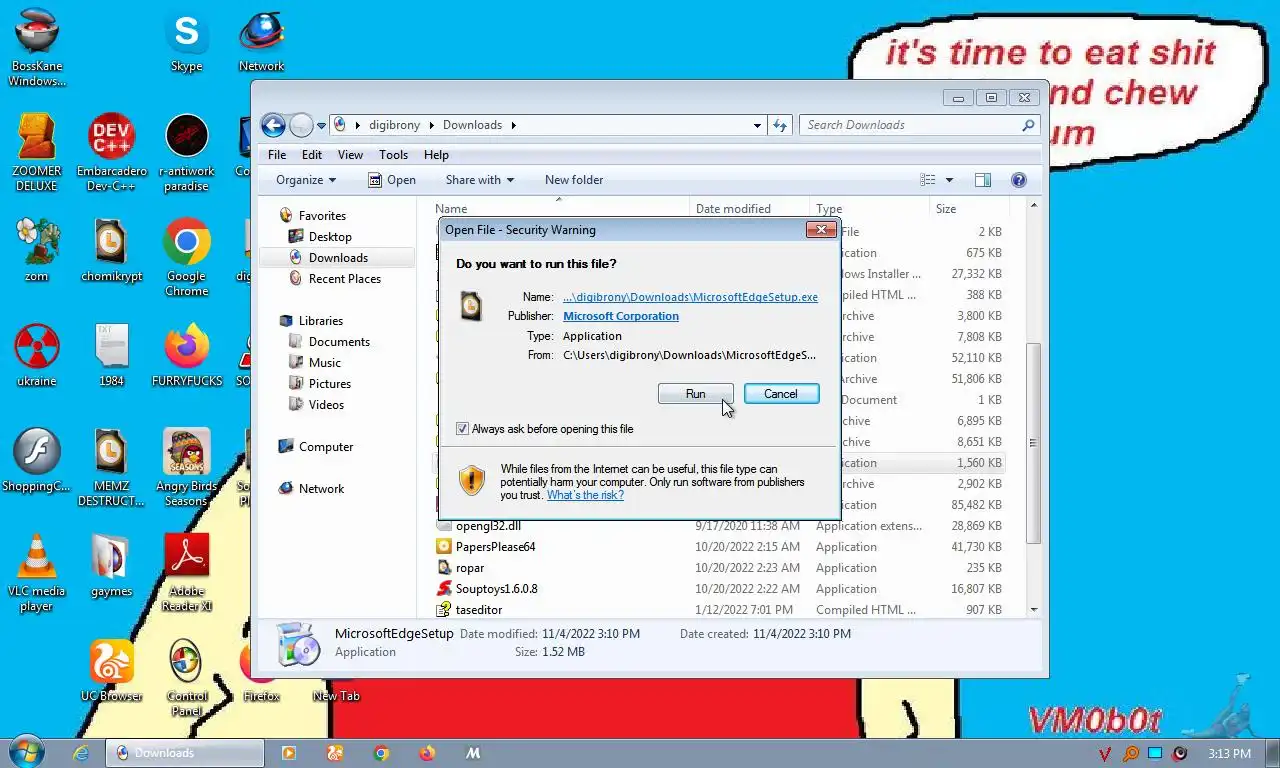The height and width of the screenshot is (768, 1280).
Task: Click Cancel in the Security Warning
Action: (x=781, y=394)
